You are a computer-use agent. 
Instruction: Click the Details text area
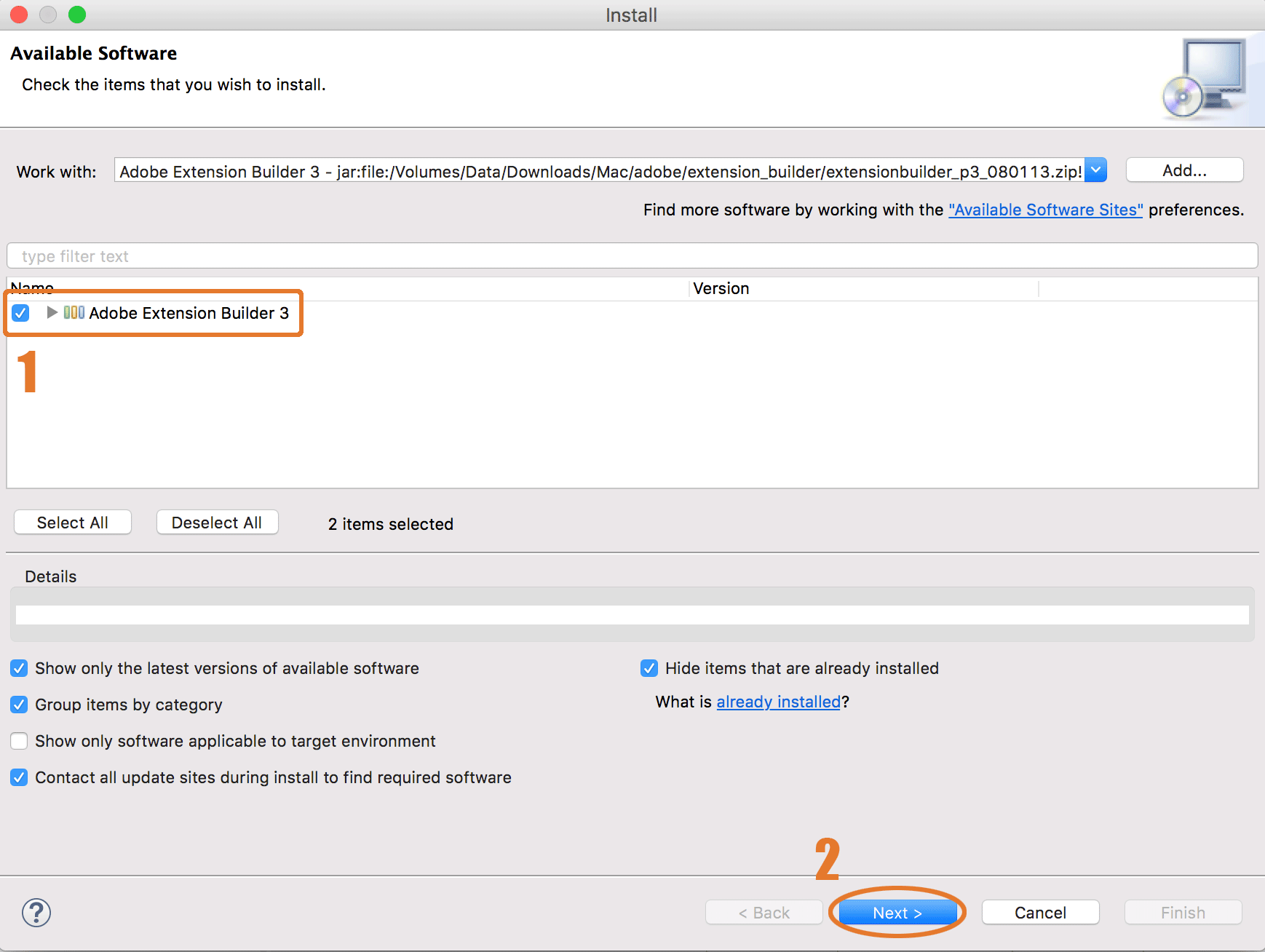pyautogui.click(x=632, y=615)
